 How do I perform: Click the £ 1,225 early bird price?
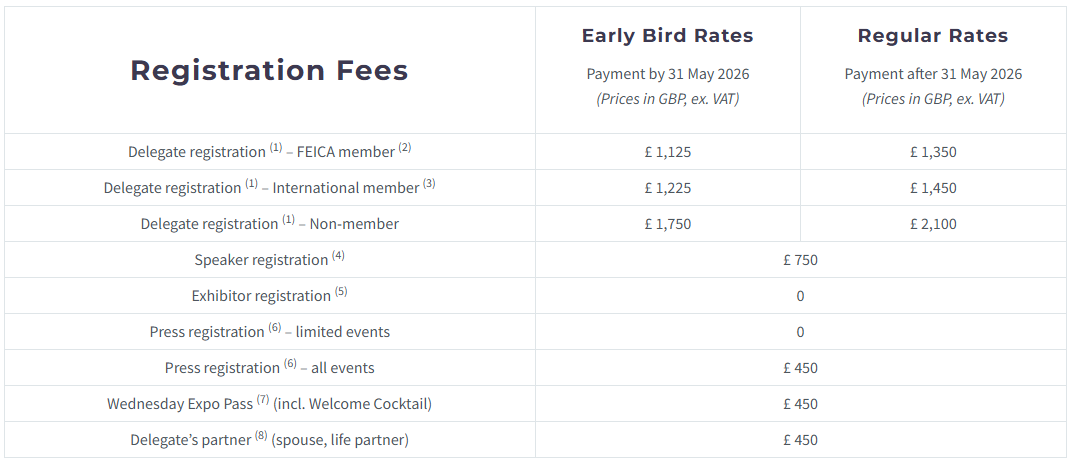pyautogui.click(x=668, y=188)
